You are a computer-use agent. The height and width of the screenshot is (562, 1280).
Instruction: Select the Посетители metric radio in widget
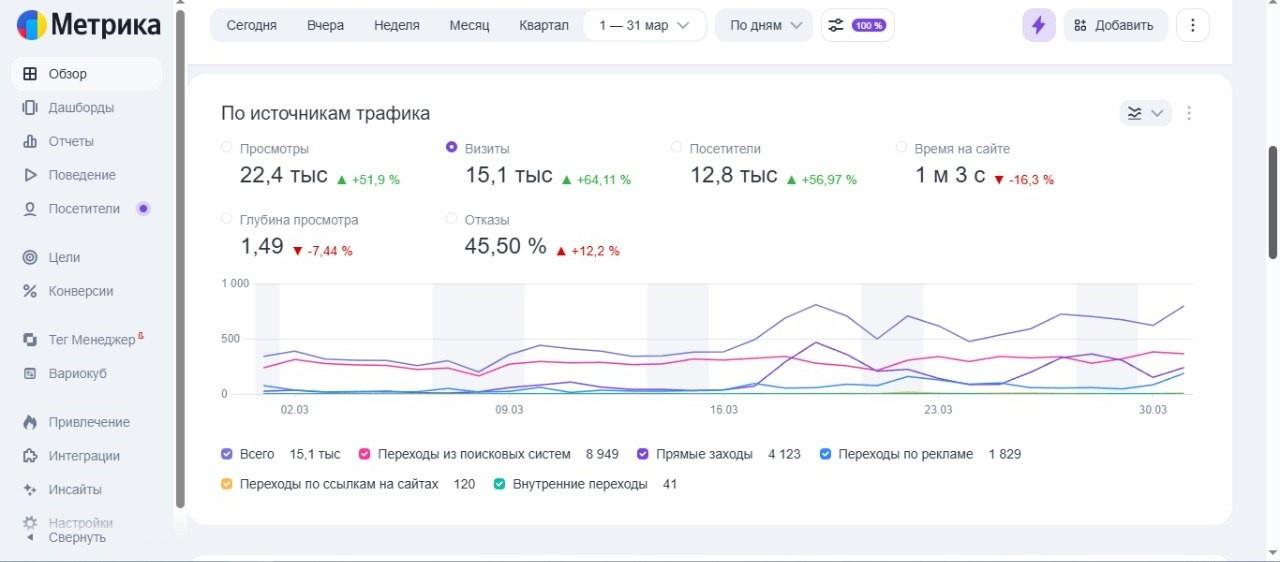[676, 148]
